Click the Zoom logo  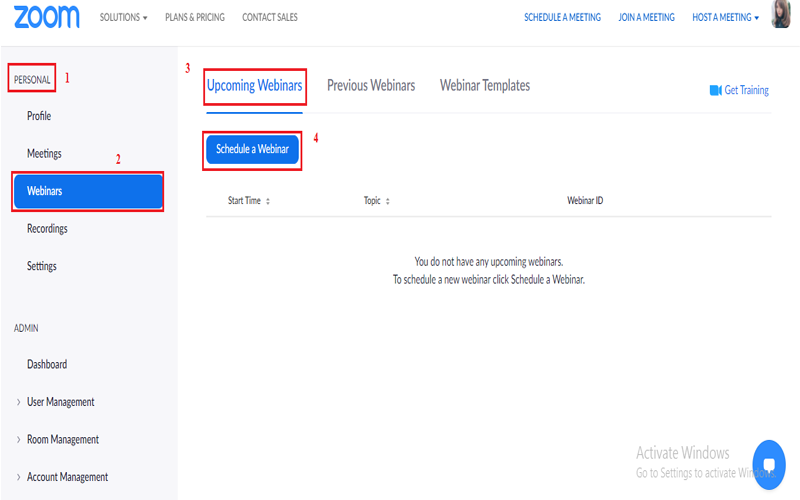click(x=46, y=17)
